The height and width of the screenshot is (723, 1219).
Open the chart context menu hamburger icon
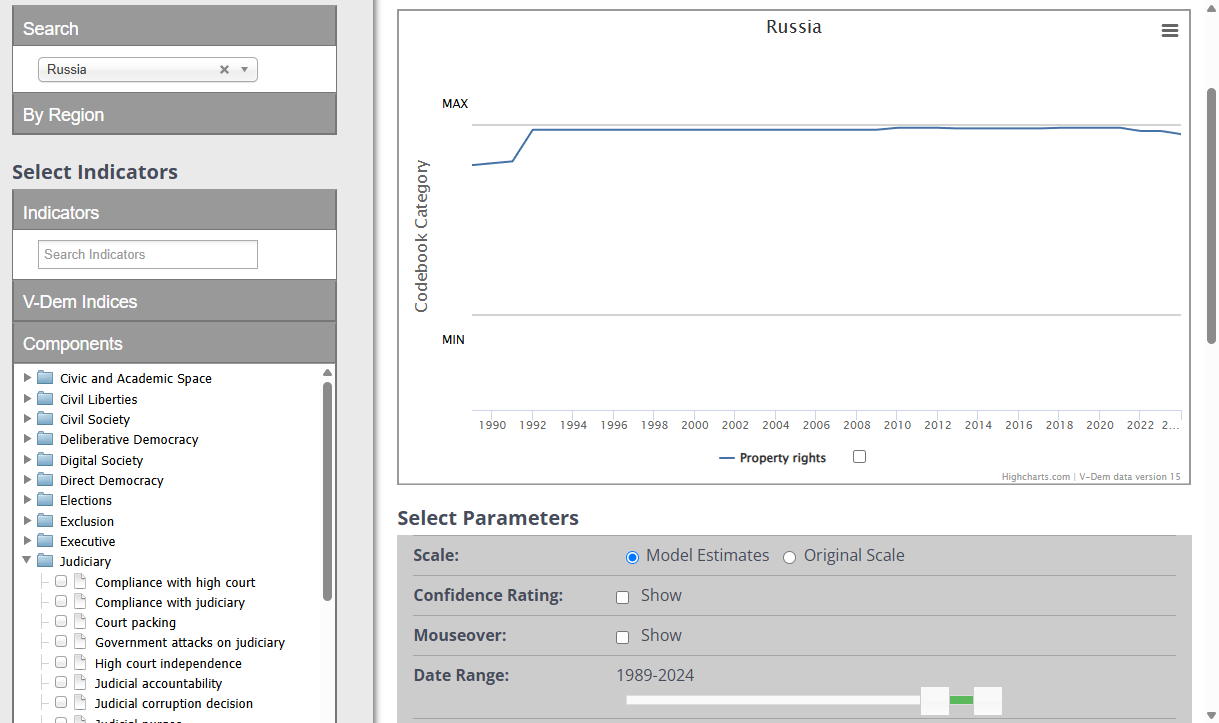pos(1169,31)
